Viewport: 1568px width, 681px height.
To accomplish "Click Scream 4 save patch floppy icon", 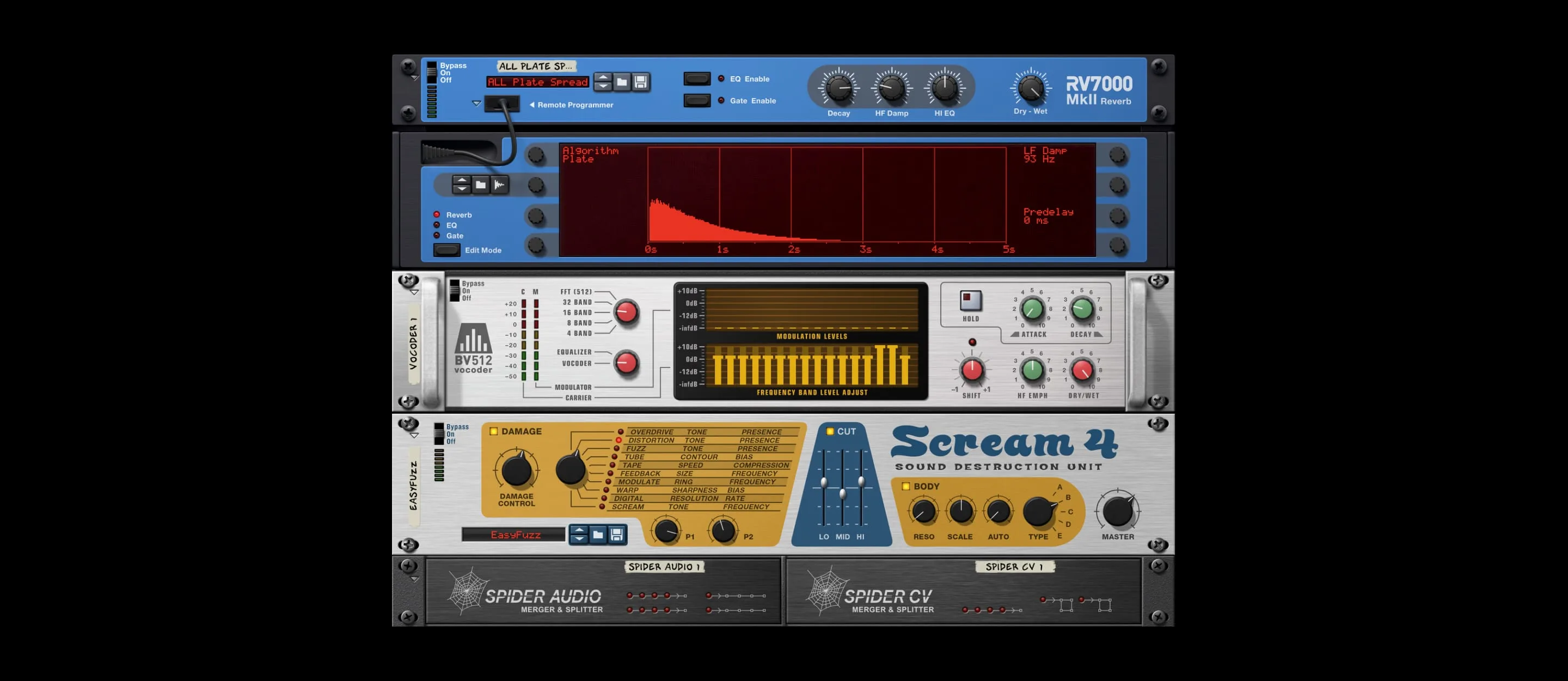I will (x=617, y=535).
